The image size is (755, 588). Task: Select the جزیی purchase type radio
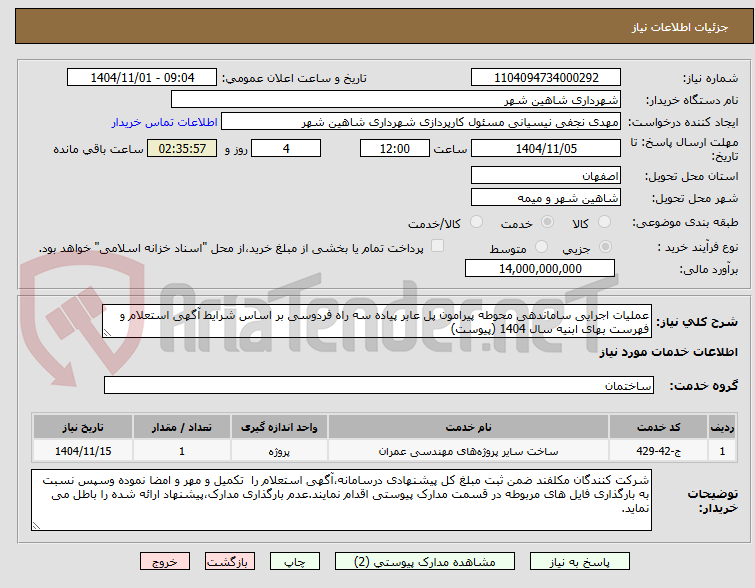[605, 247]
